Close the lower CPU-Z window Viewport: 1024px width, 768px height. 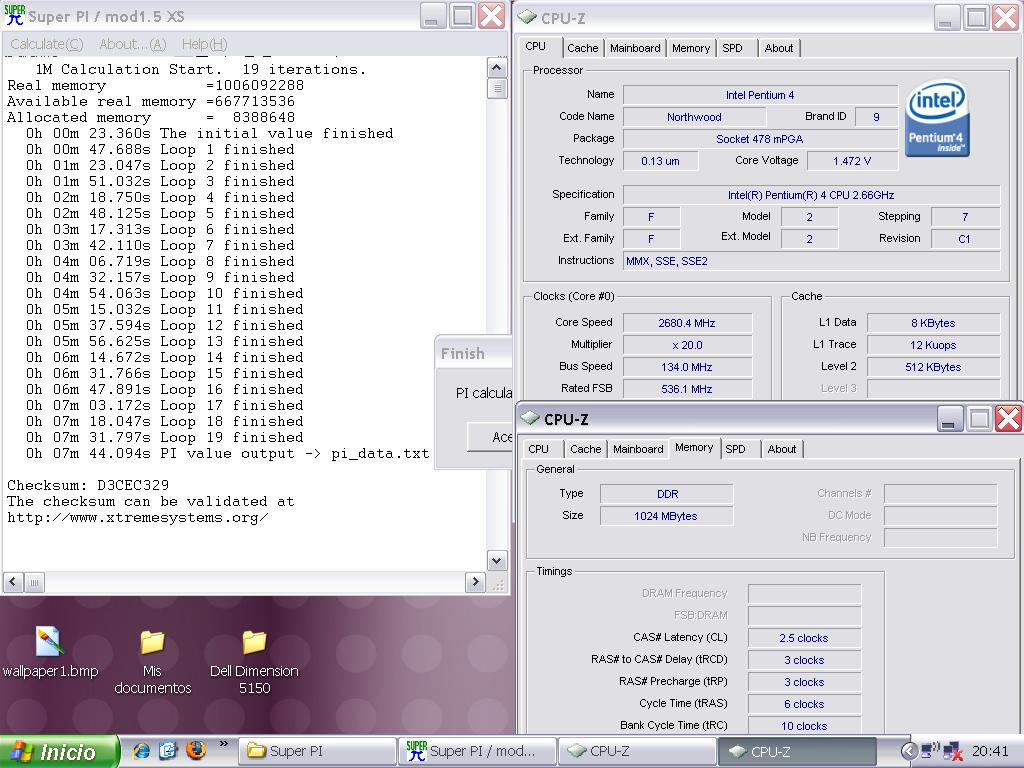1008,419
